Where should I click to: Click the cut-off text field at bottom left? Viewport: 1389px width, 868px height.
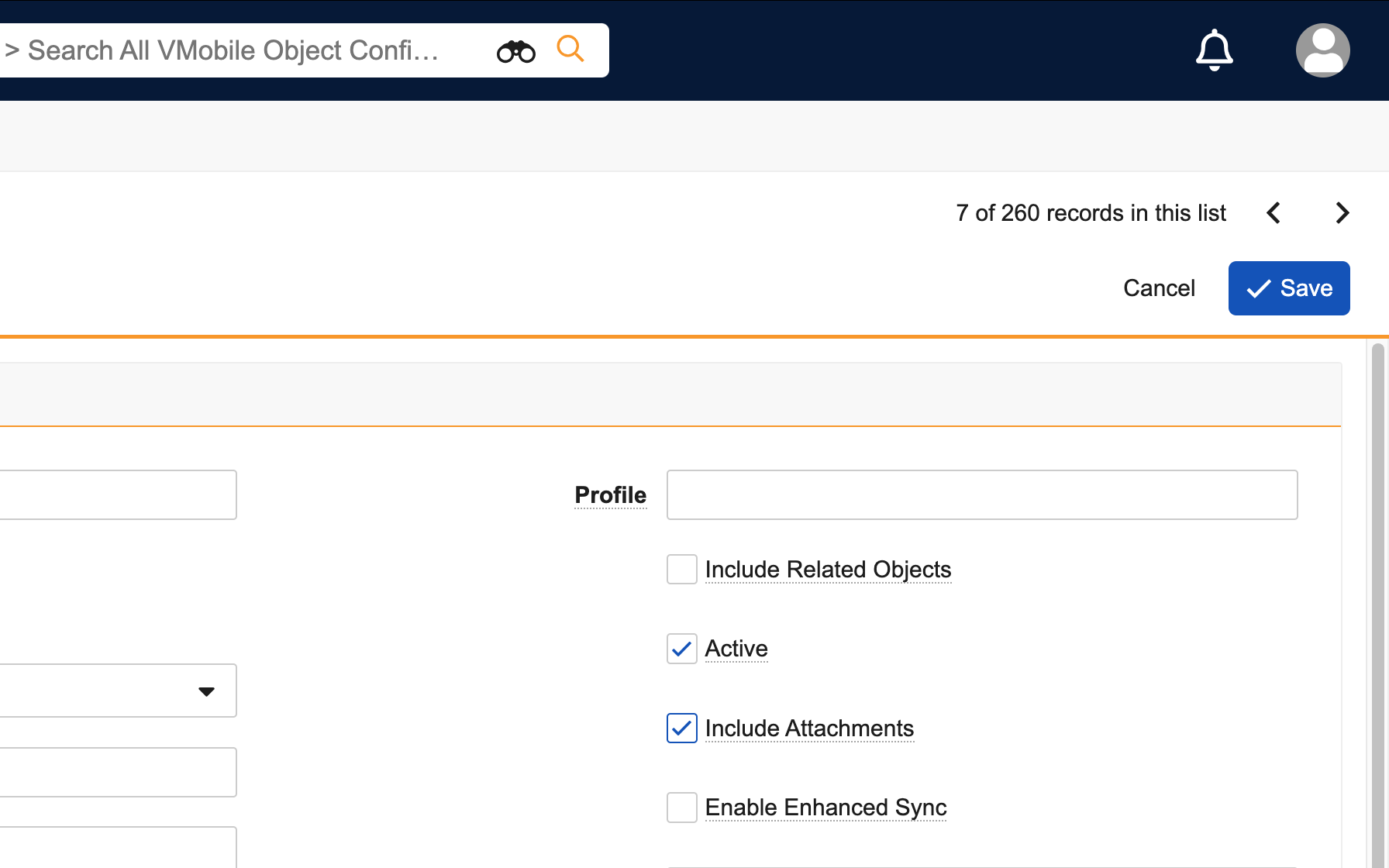tap(116, 848)
